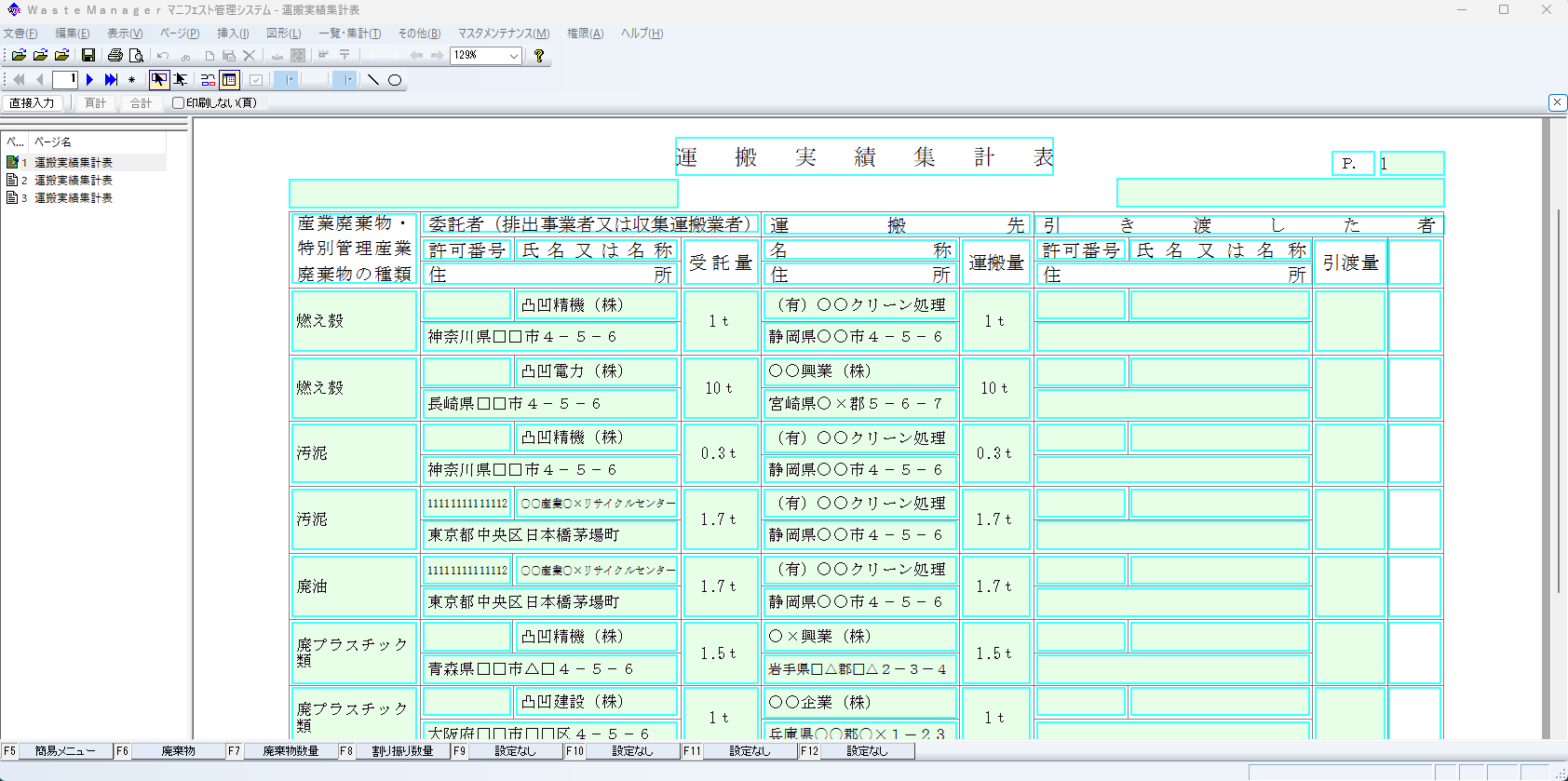Click the 割り振り数量 F8 button
The image size is (1568, 781).
pos(402,751)
